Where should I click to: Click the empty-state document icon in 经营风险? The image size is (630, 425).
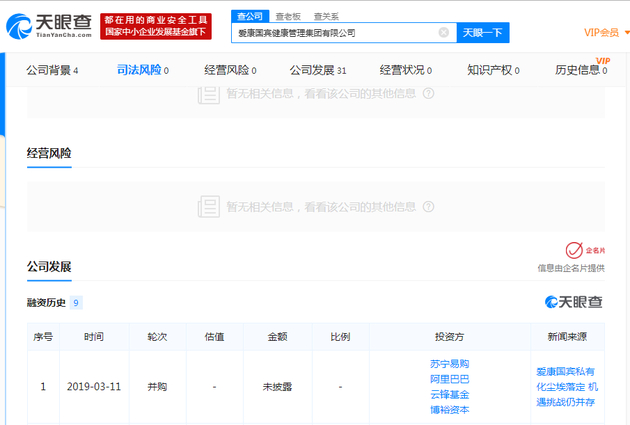(x=208, y=207)
